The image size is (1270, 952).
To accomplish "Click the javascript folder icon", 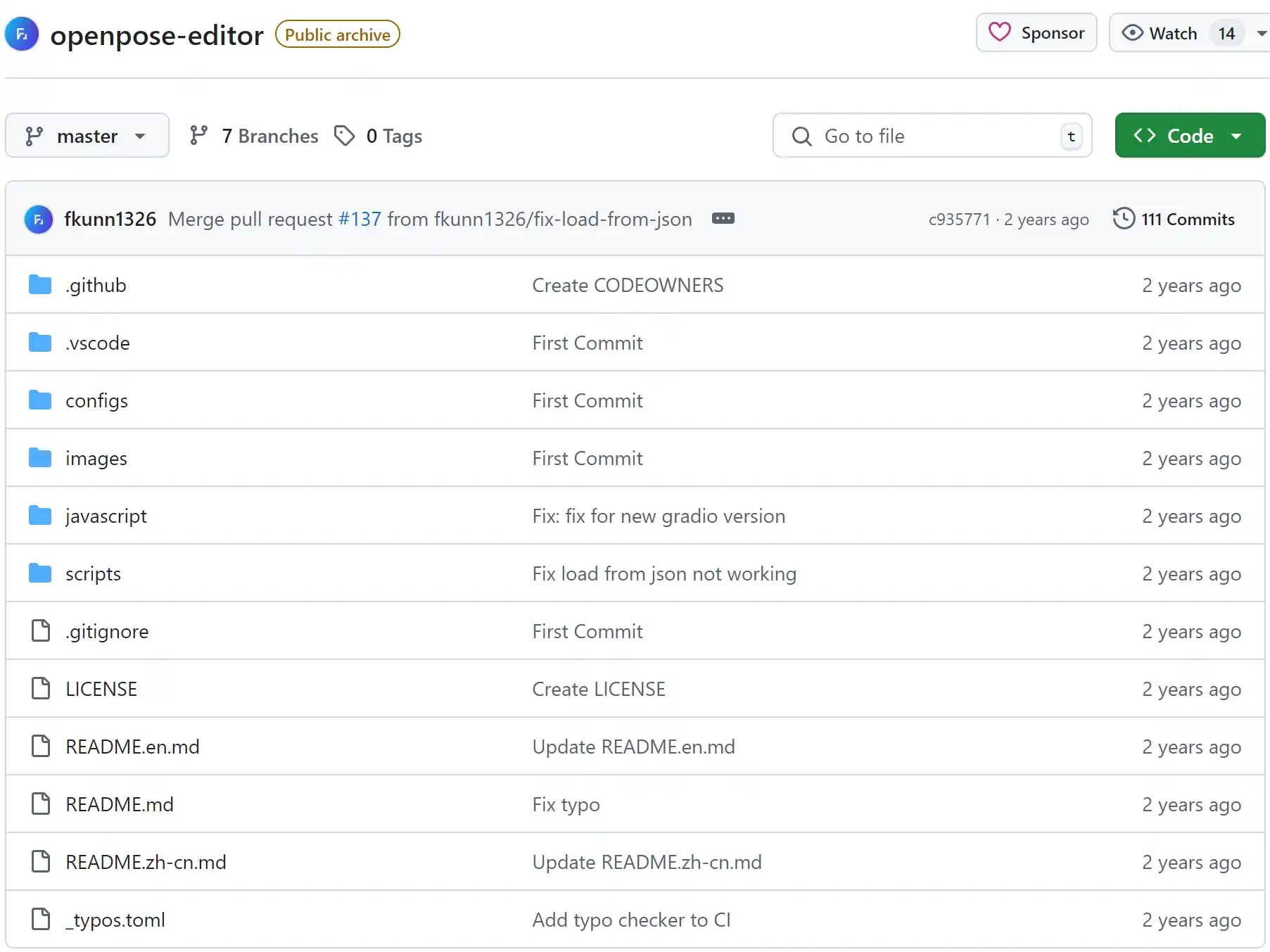I will [x=40, y=516].
